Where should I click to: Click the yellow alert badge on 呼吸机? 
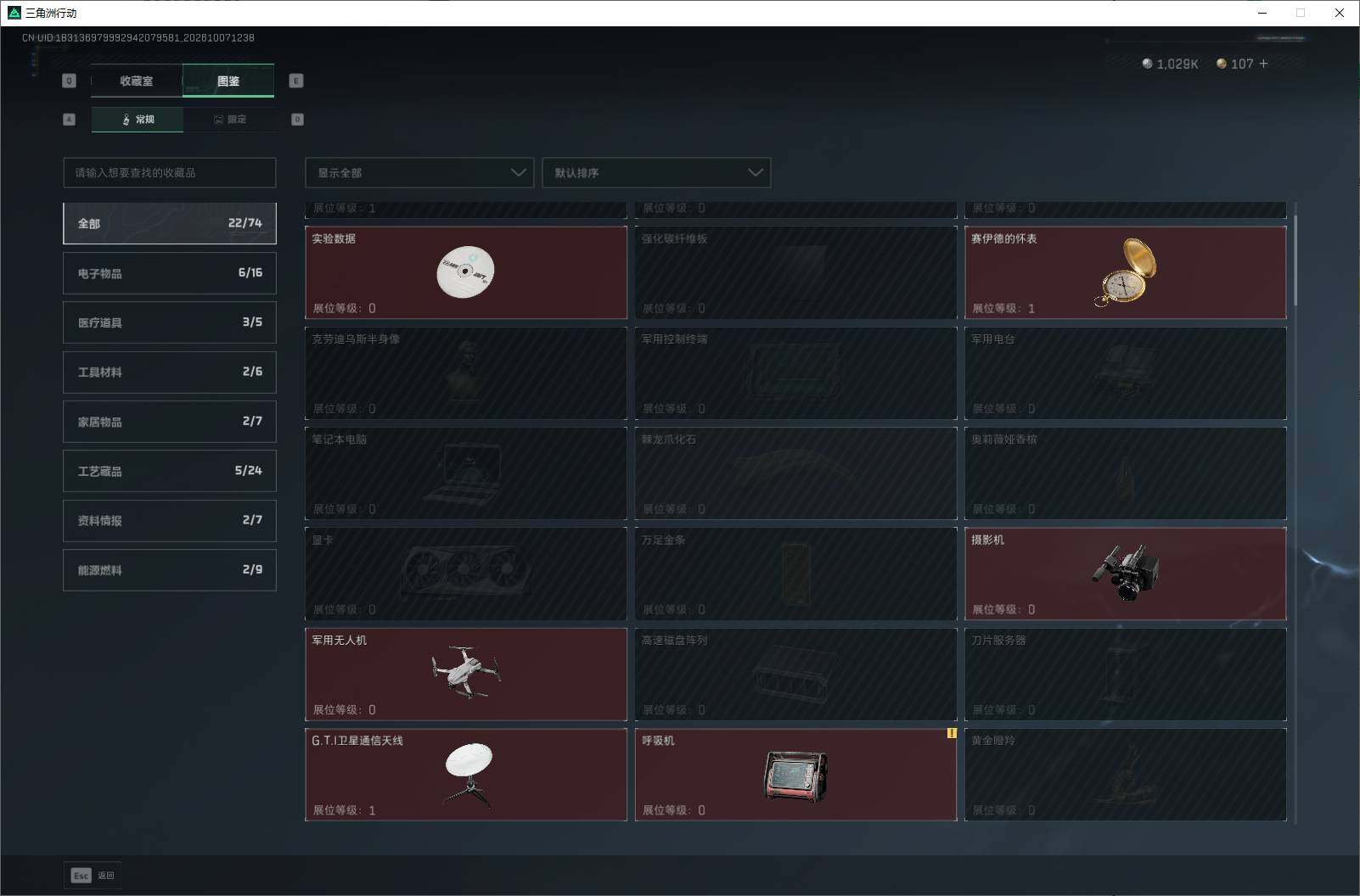952,733
